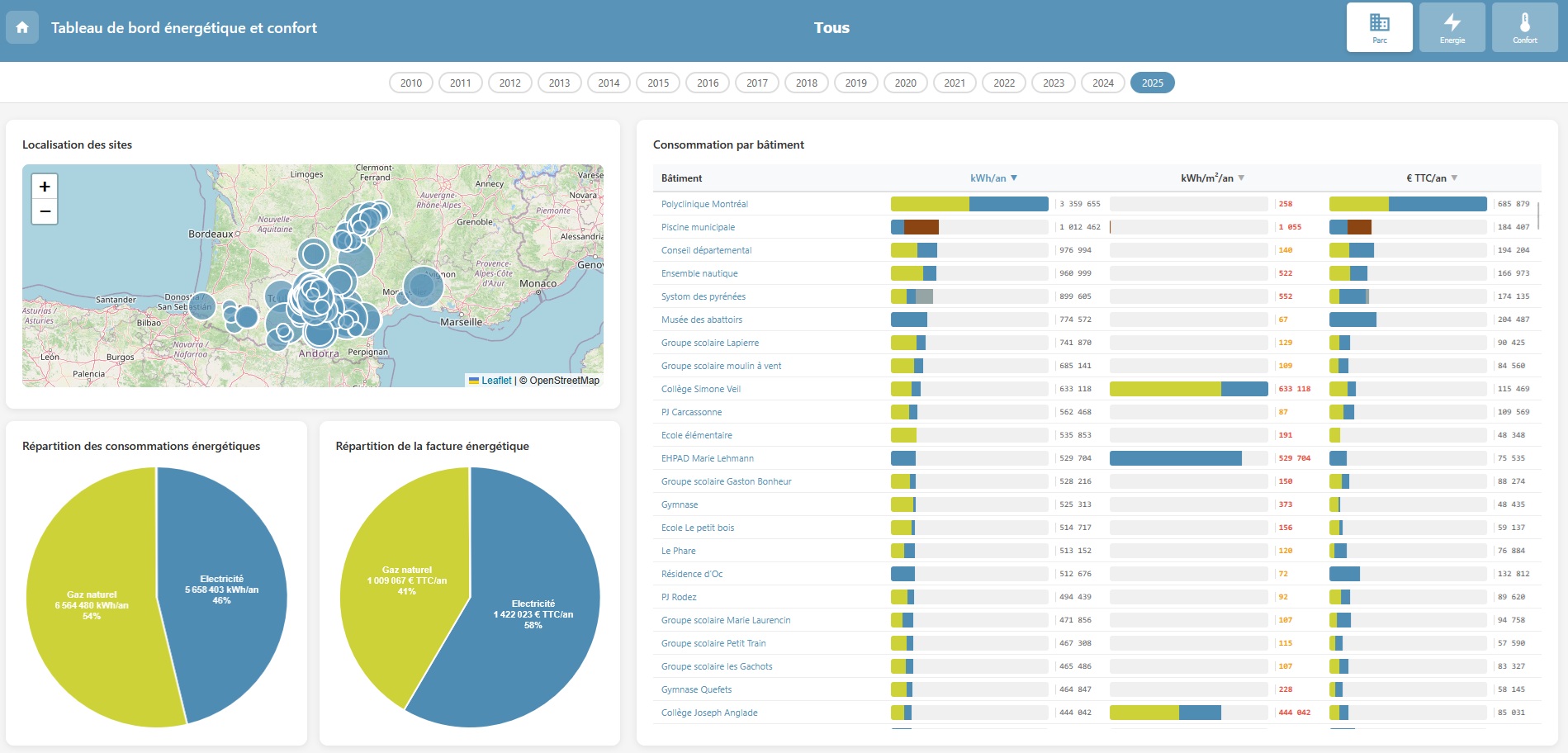
Task: Open the Confort view
Action: click(1524, 27)
